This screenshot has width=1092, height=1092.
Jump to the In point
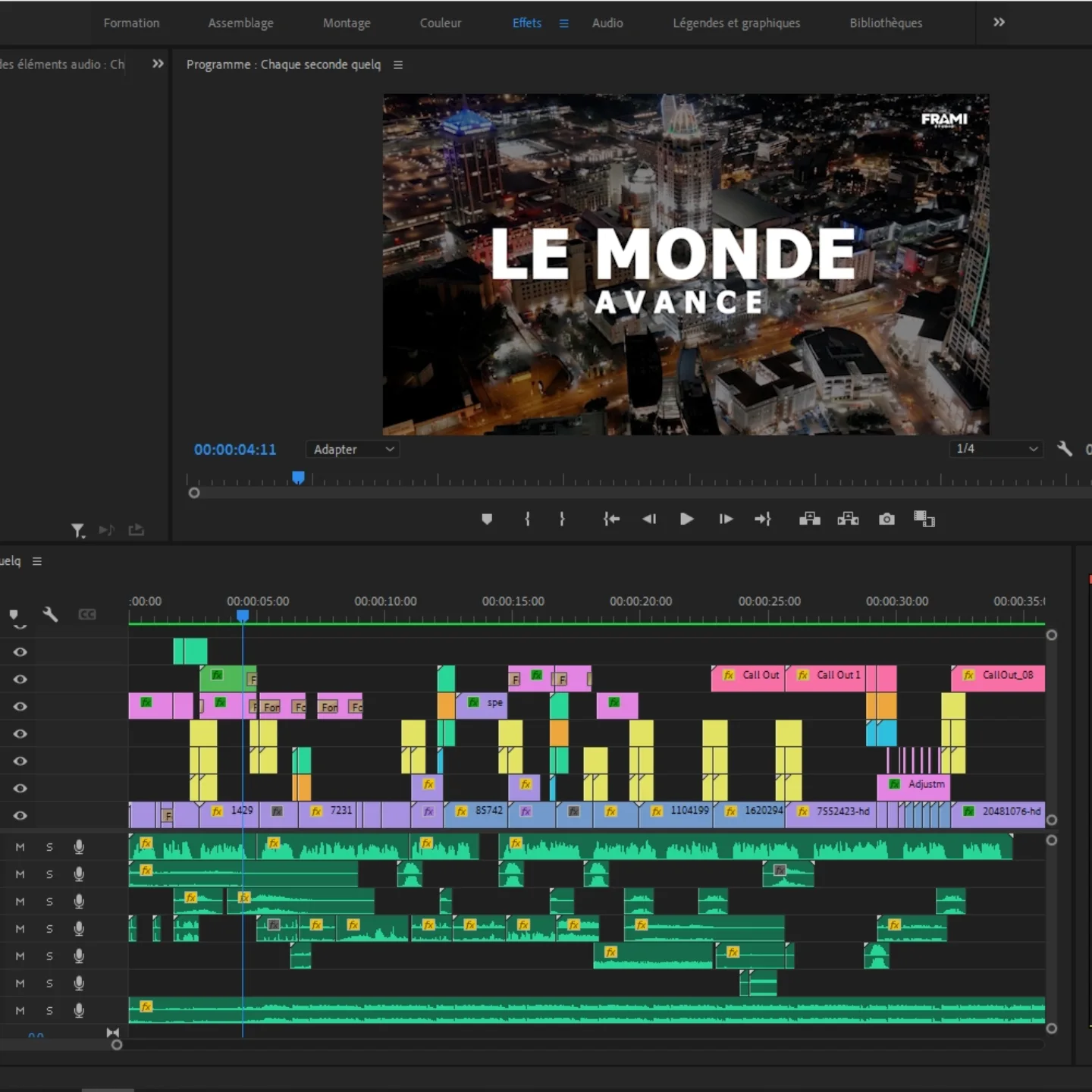611,519
